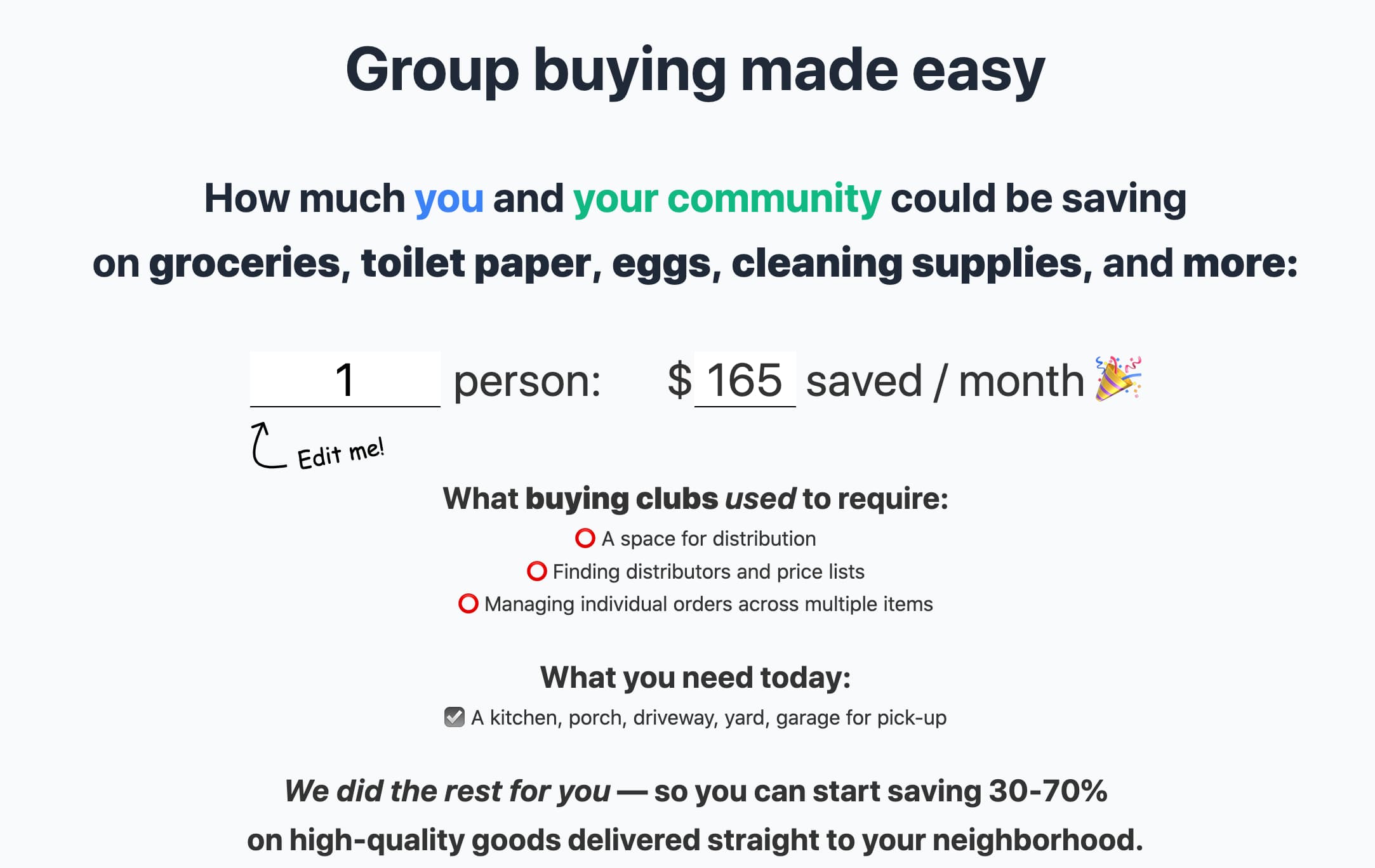The width and height of the screenshot is (1375, 868).
Task: Click red circle beside A space for distribution
Action: [585, 539]
